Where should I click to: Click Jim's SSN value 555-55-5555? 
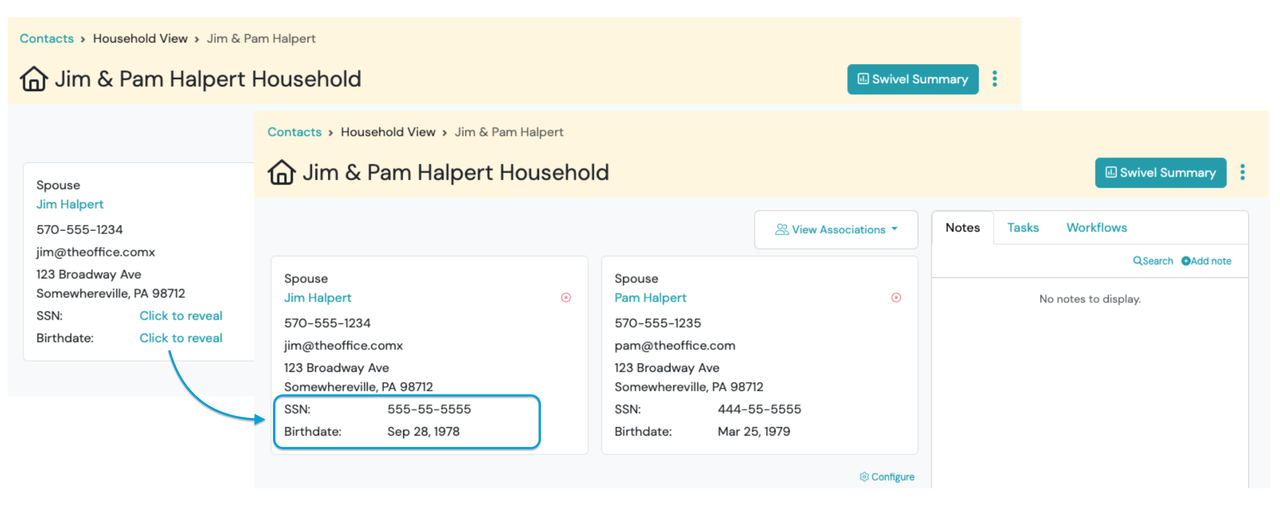(429, 409)
